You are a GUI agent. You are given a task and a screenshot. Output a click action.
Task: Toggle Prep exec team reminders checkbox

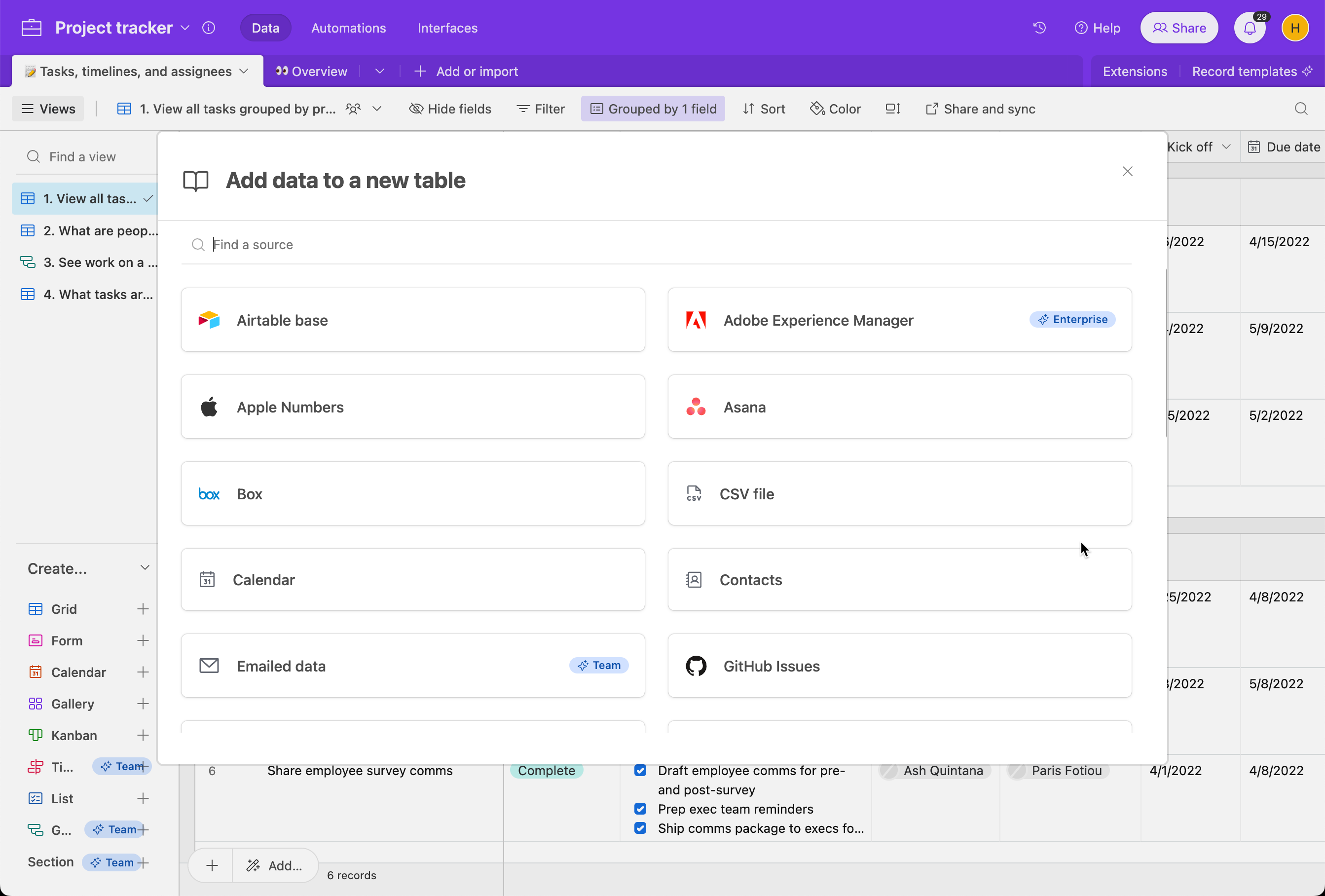pos(640,809)
